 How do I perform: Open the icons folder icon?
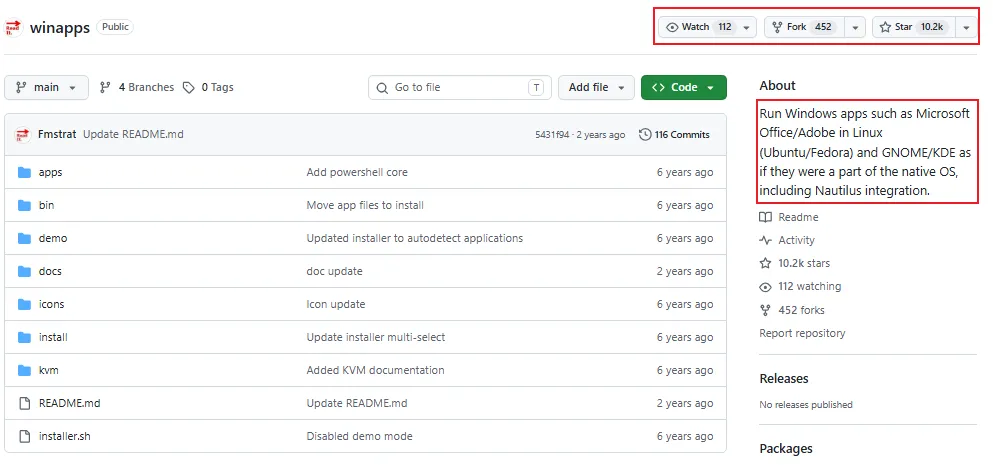(25, 304)
